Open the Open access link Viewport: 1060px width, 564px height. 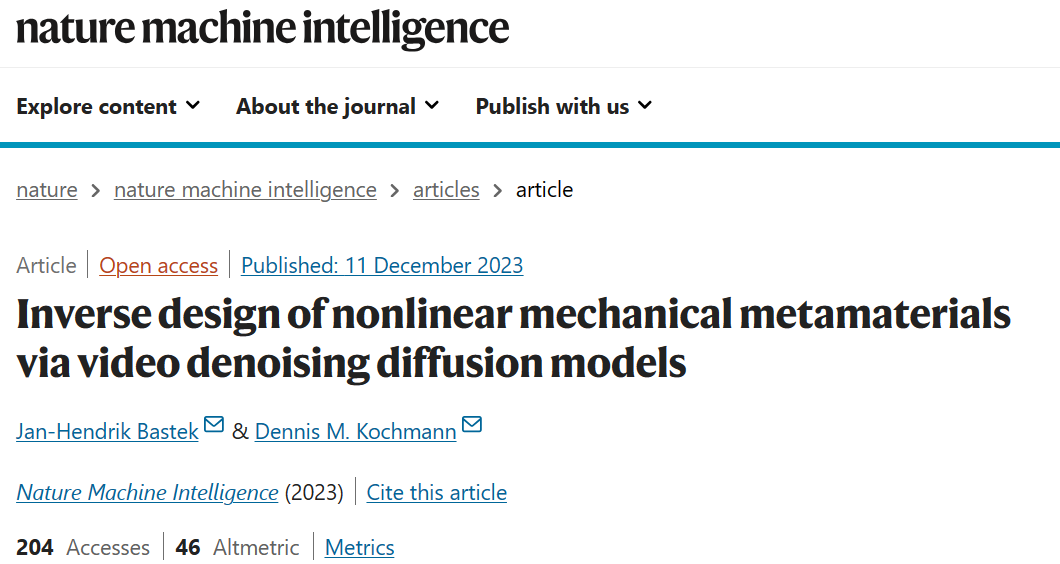click(159, 266)
